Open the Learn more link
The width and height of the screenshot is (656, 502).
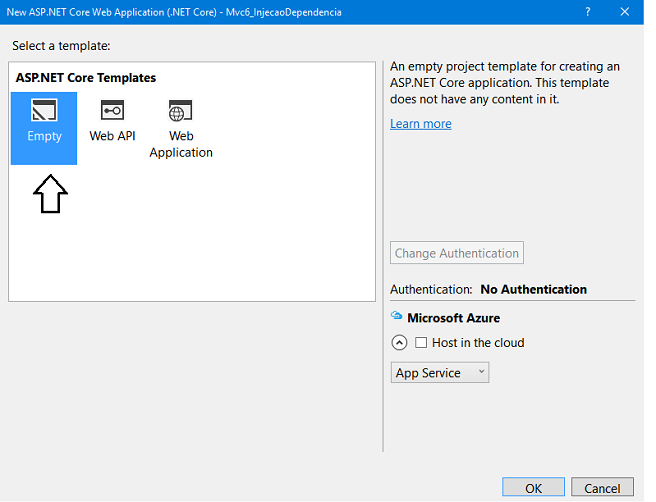pos(421,124)
